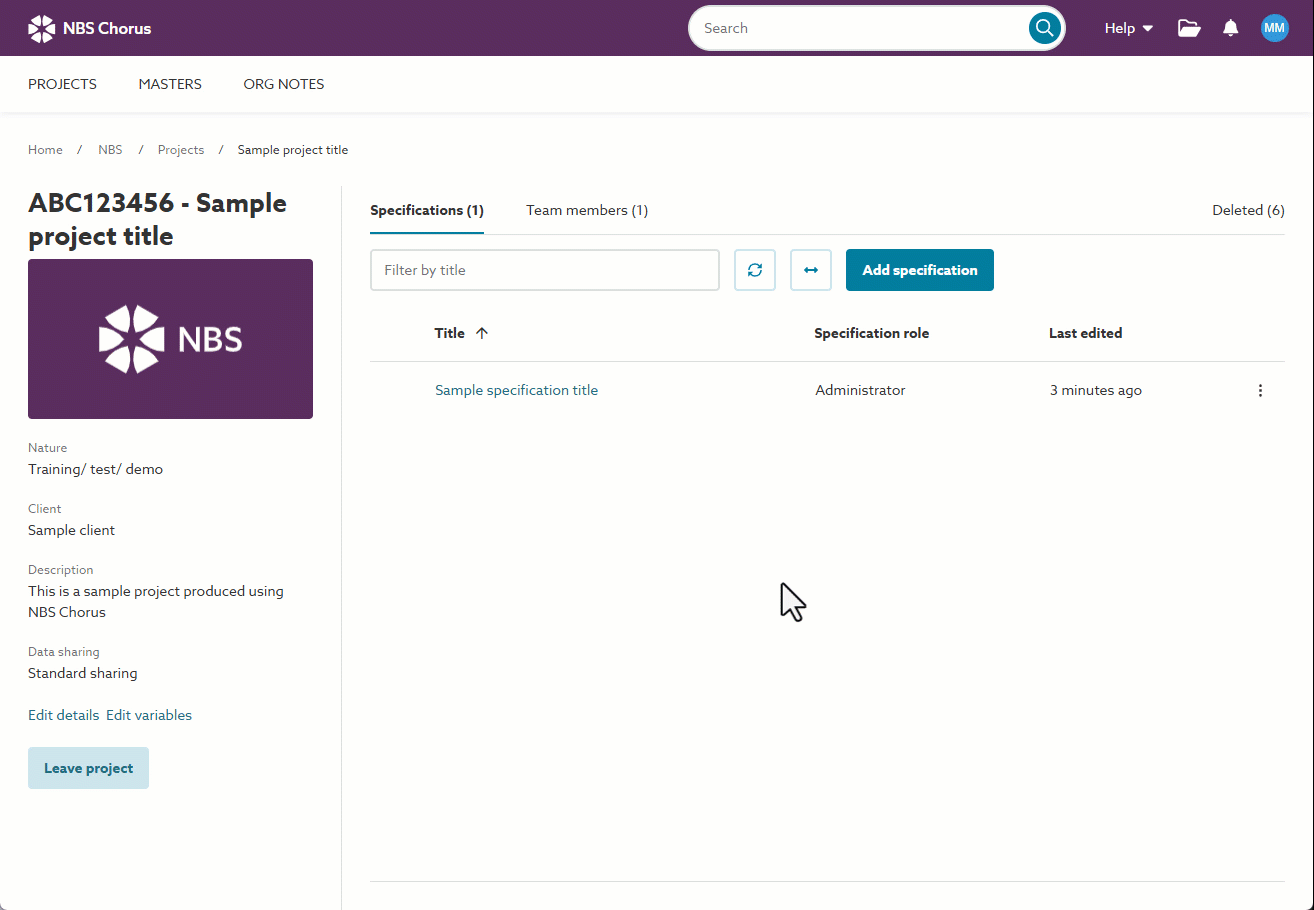The height and width of the screenshot is (910, 1314).
Task: Click the refresh specifications icon
Action: [x=755, y=270]
